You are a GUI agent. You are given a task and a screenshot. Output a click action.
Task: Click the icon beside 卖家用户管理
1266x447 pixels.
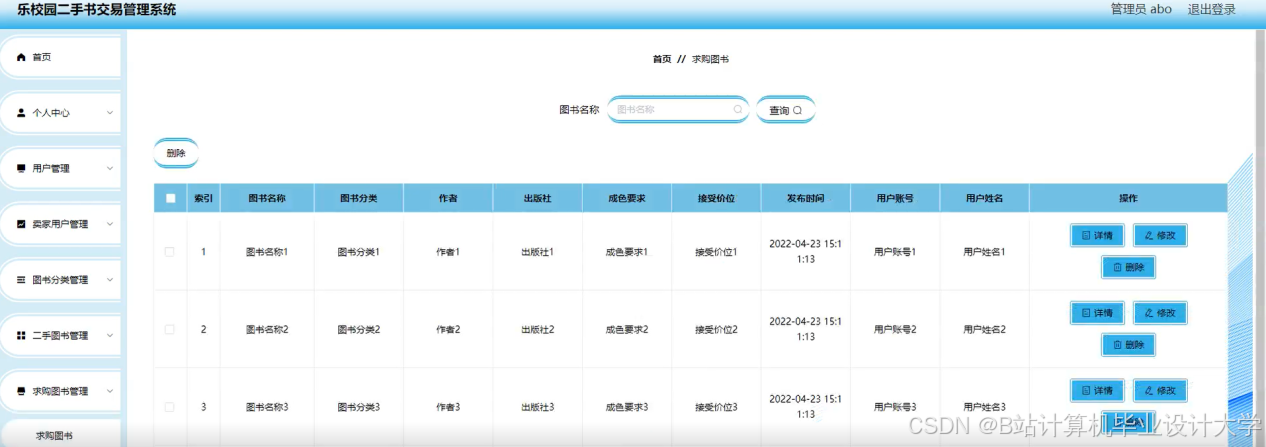[21, 224]
